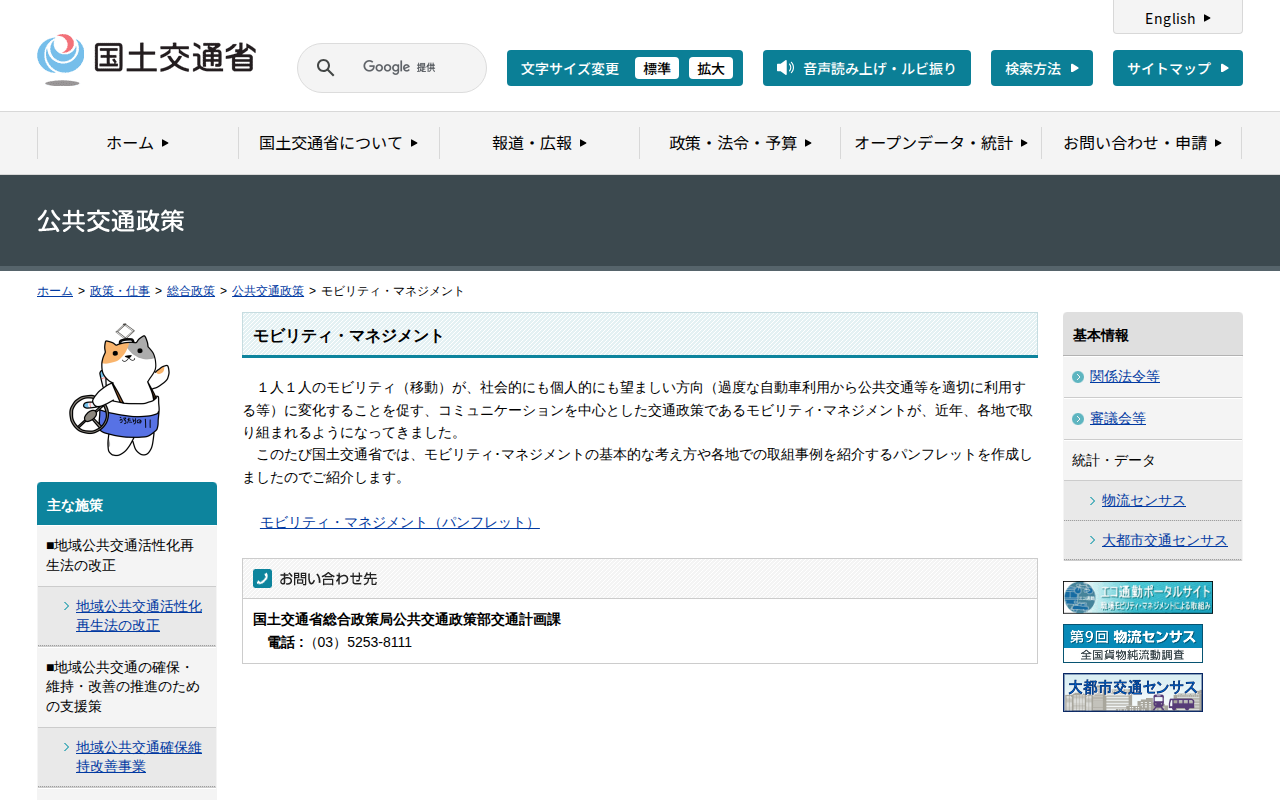Set text size to 拡大
This screenshot has height=800, width=1280.
coord(710,68)
